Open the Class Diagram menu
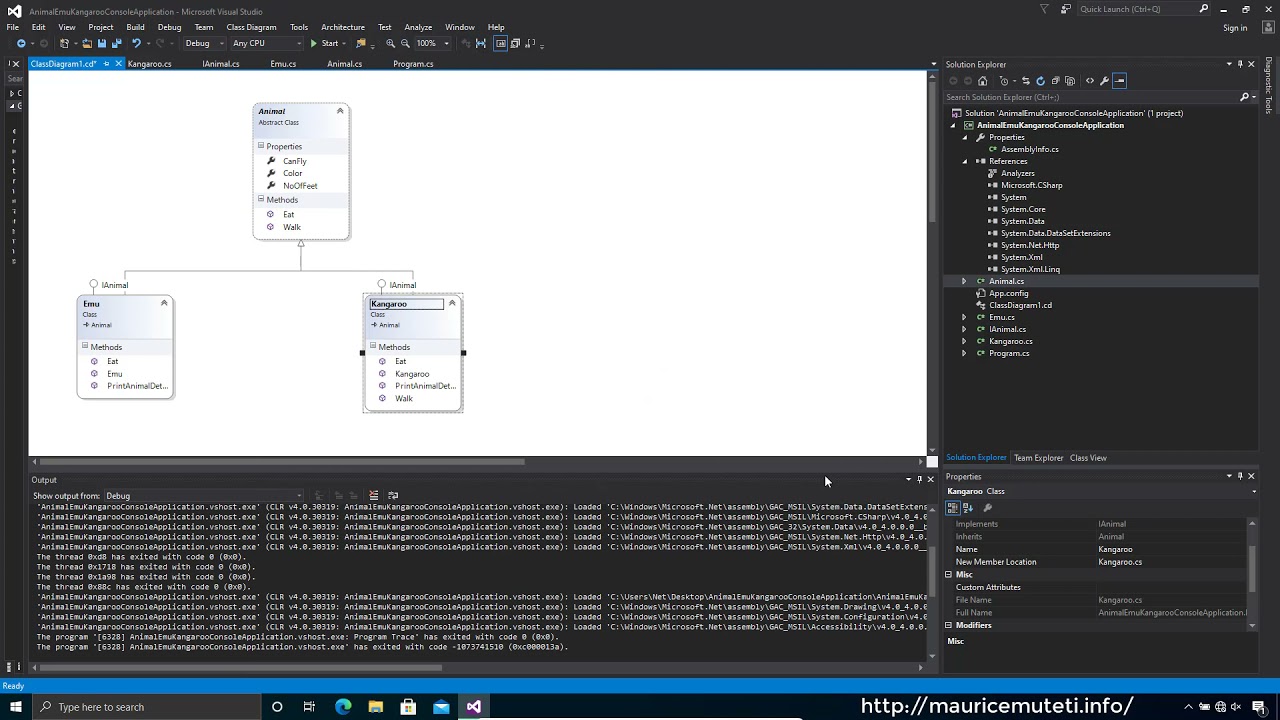Screen dimensions: 1280x720 [251, 27]
